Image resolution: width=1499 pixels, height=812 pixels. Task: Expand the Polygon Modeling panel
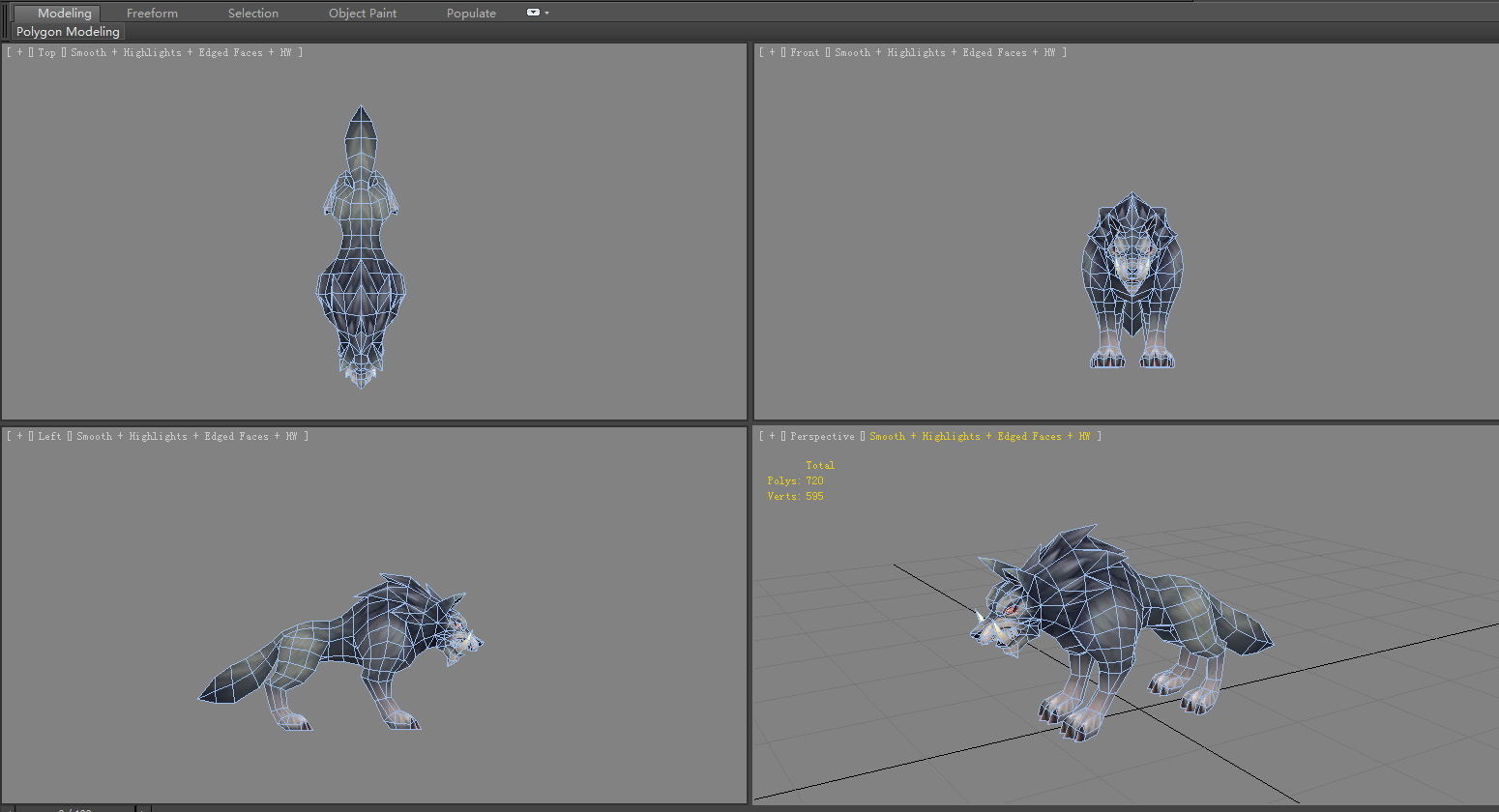68,32
